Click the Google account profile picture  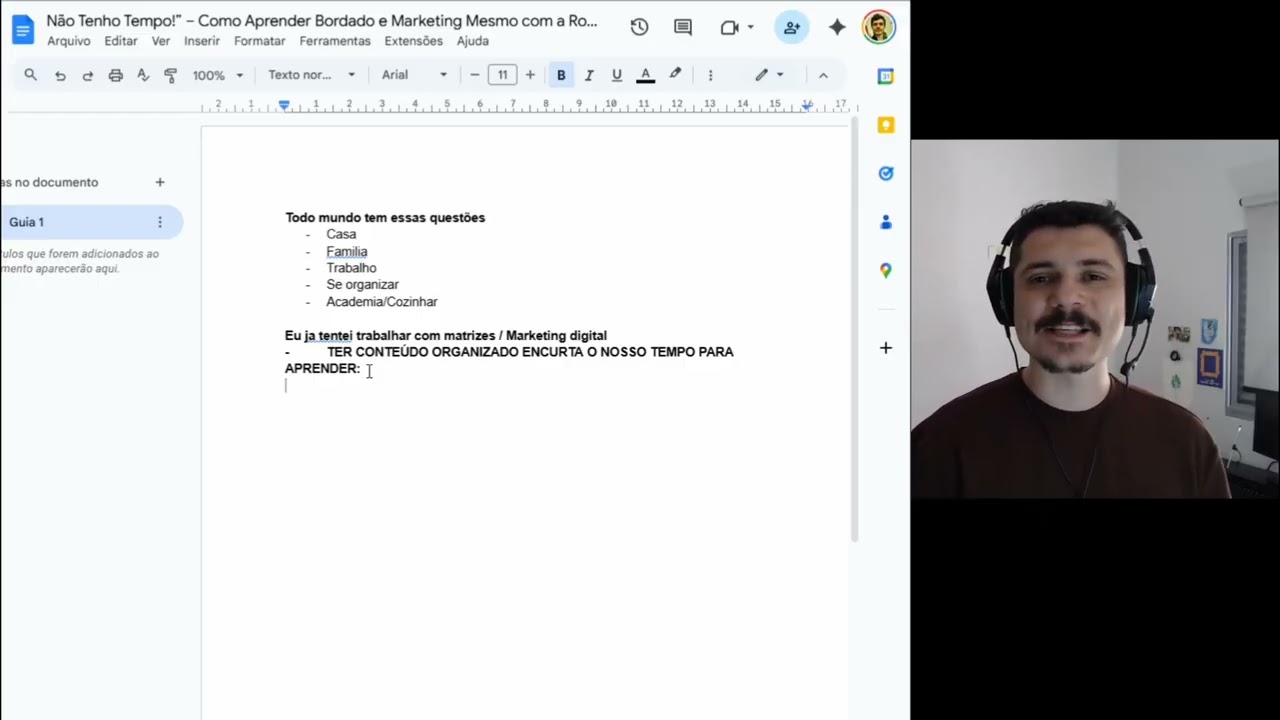[878, 27]
